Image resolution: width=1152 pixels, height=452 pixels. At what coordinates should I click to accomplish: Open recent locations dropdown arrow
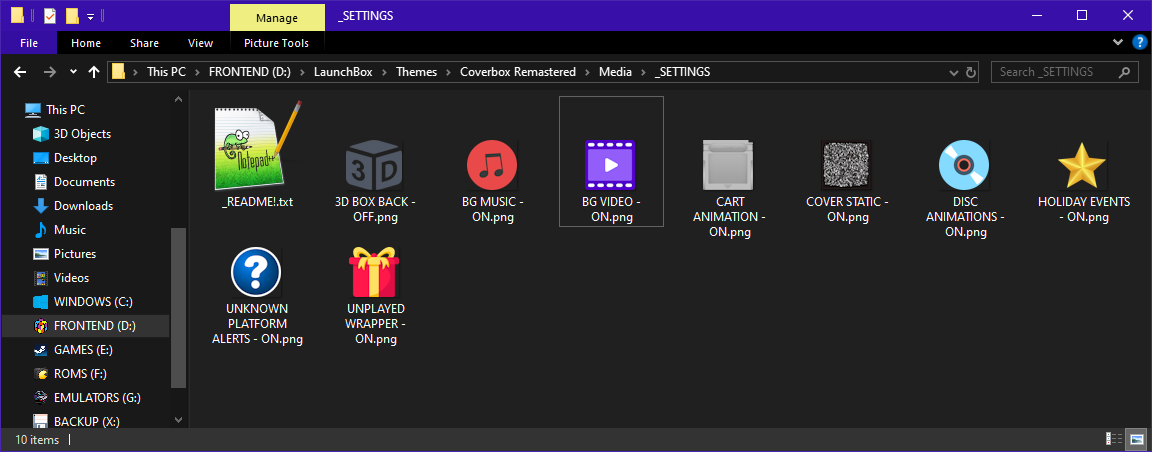click(73, 72)
